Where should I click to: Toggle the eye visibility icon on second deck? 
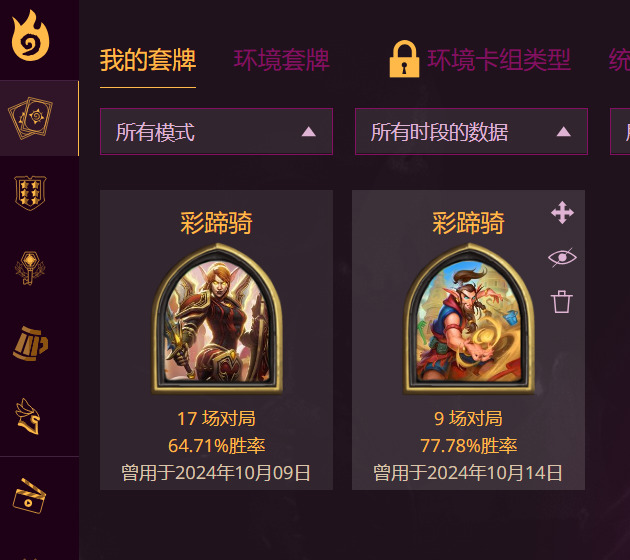tap(562, 257)
